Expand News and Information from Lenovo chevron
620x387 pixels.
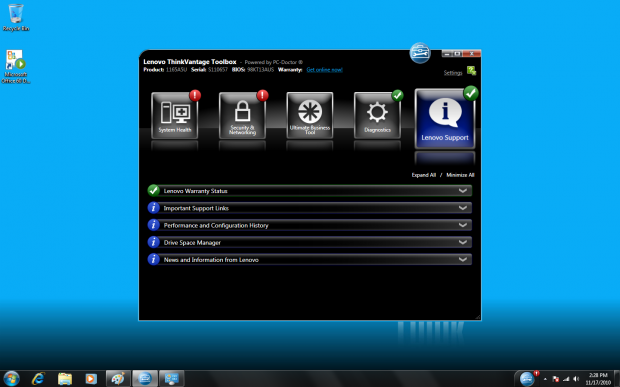click(x=463, y=260)
